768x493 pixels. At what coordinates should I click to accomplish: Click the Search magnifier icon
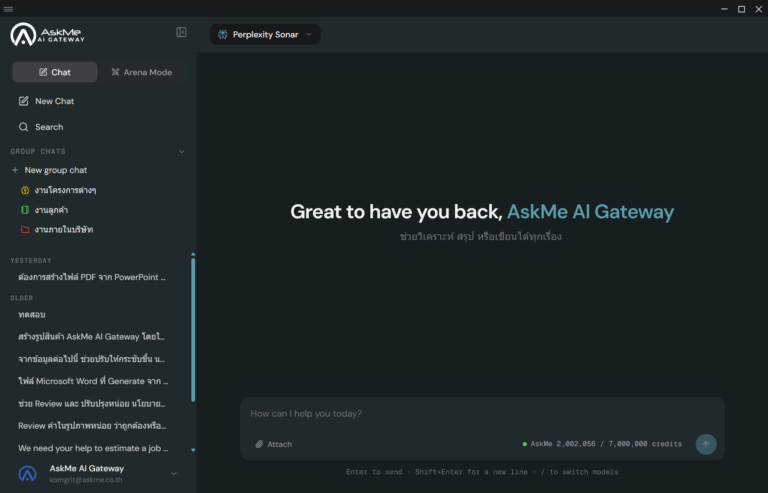click(x=24, y=127)
